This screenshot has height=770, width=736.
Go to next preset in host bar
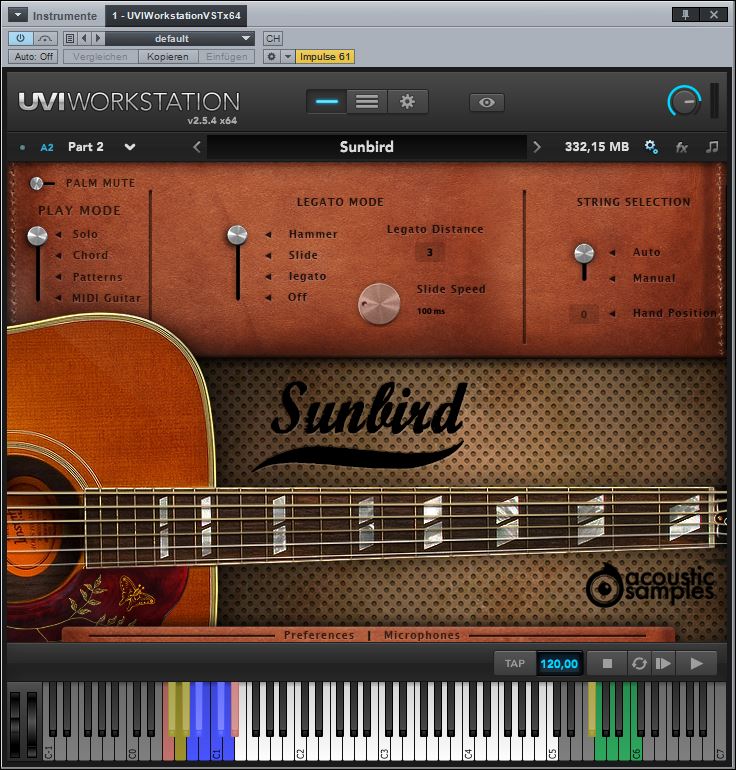(x=98, y=38)
